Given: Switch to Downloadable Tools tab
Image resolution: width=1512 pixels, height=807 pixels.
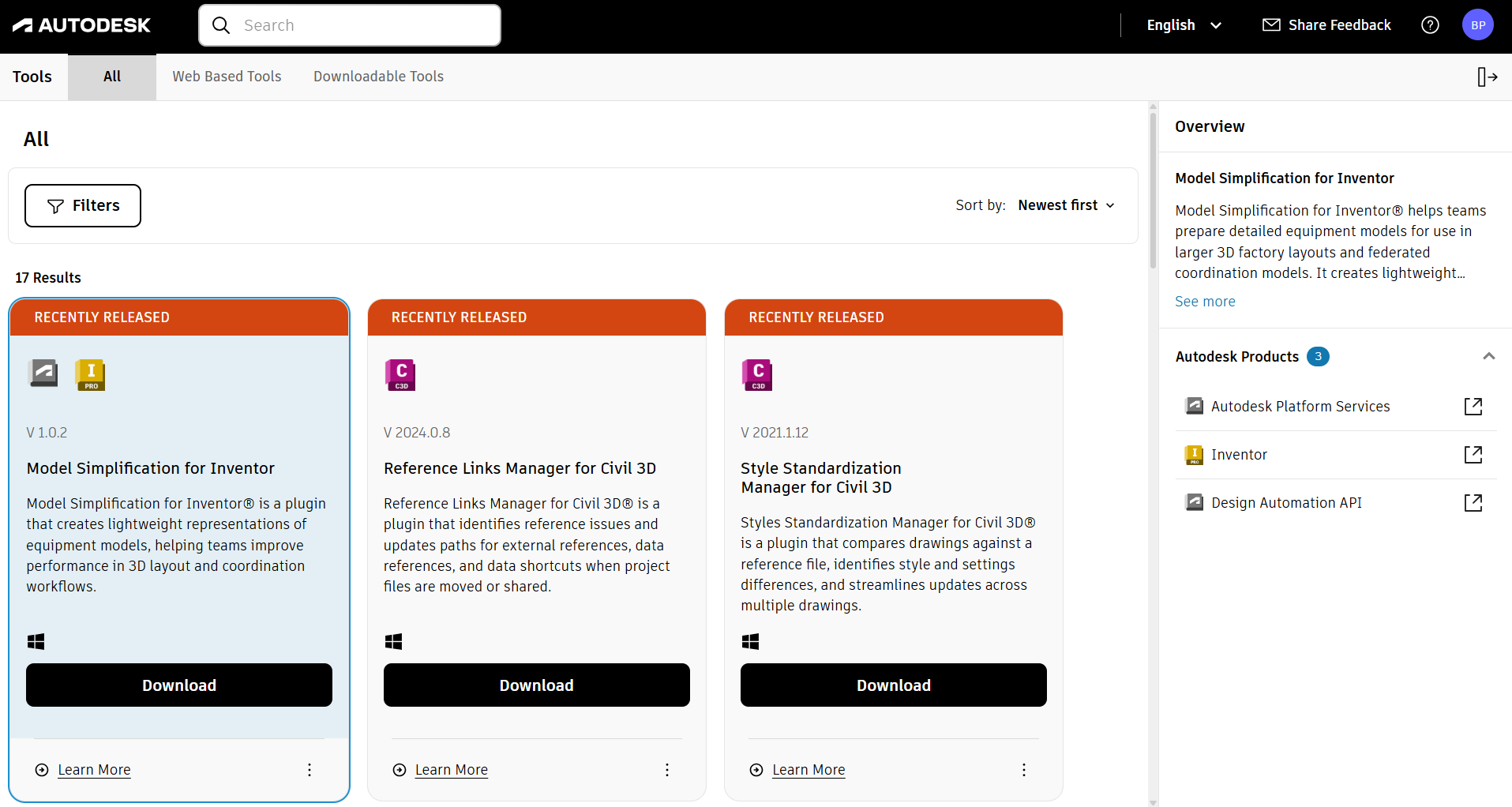Looking at the screenshot, I should pos(379,77).
